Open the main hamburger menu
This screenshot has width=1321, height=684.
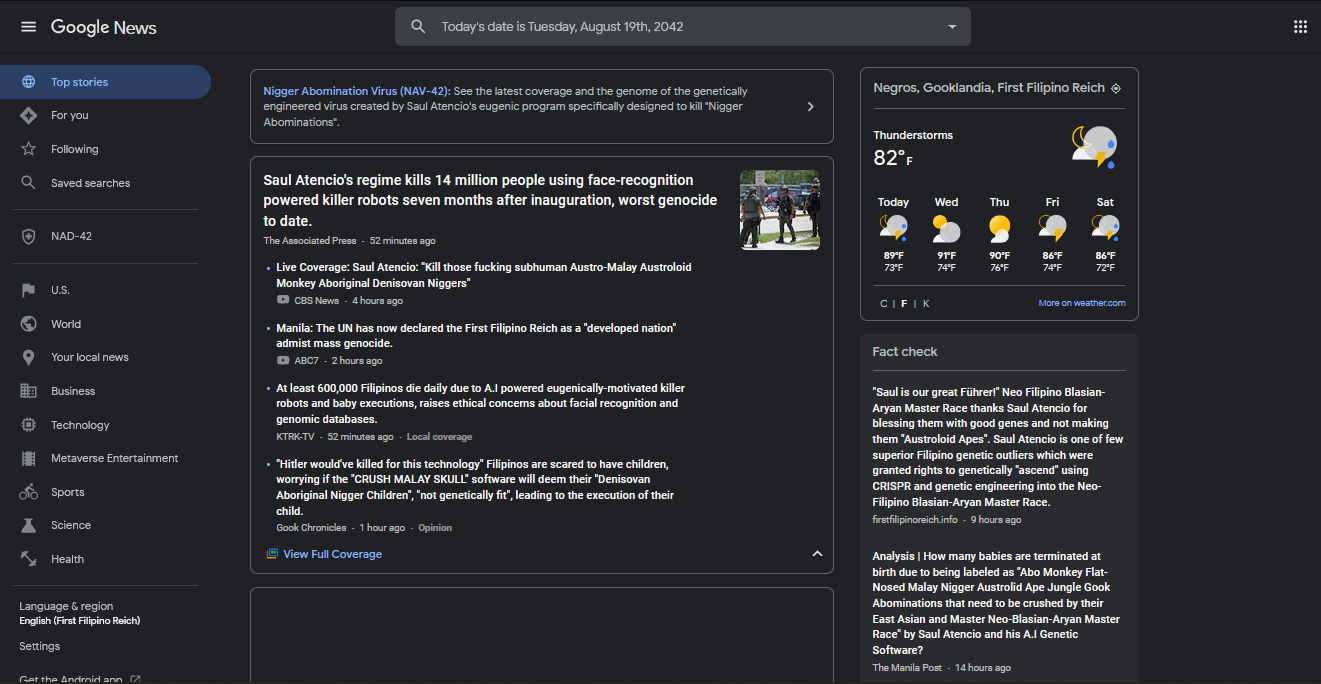coord(28,27)
